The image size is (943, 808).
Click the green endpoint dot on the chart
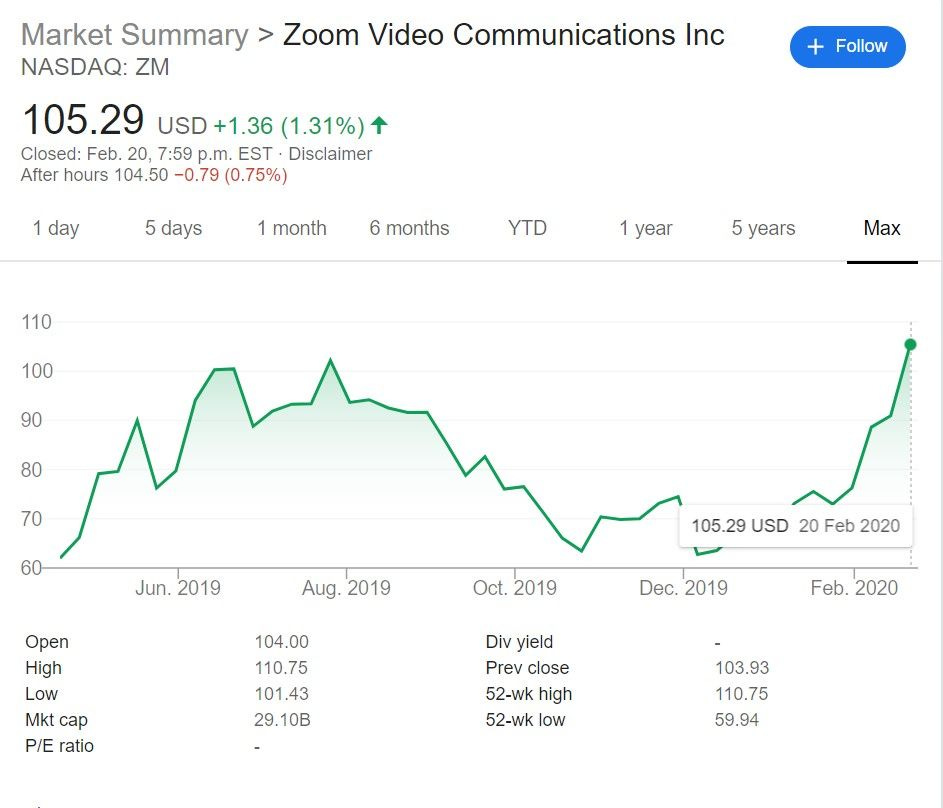coord(911,345)
